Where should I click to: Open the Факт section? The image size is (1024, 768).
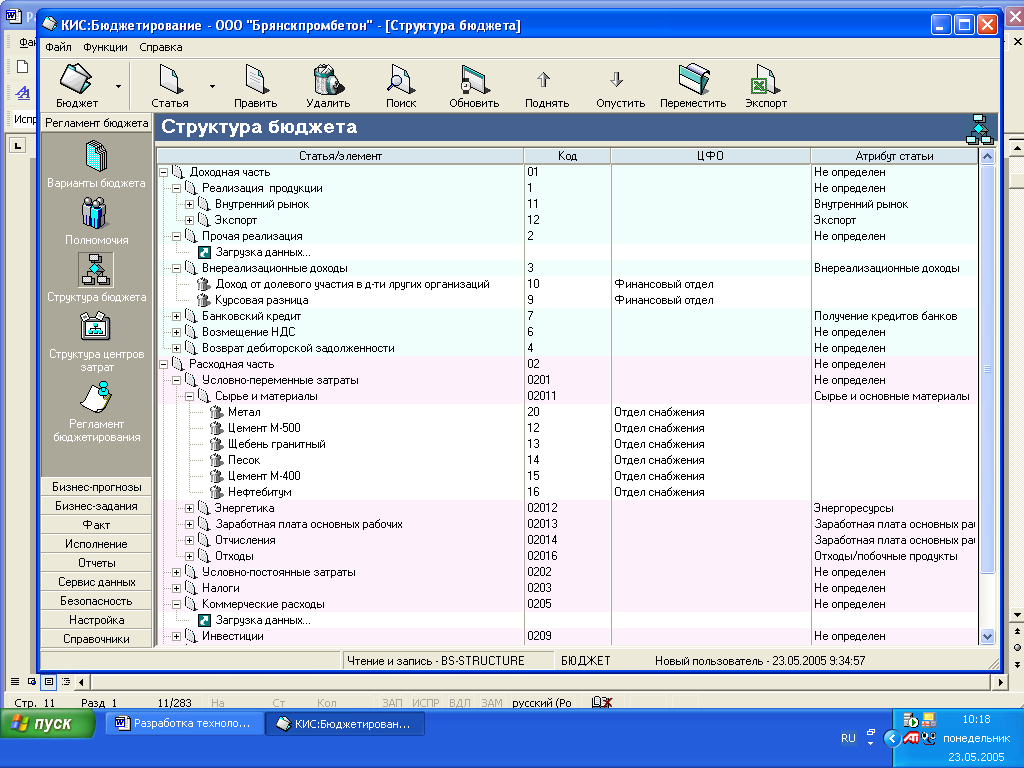coord(97,525)
